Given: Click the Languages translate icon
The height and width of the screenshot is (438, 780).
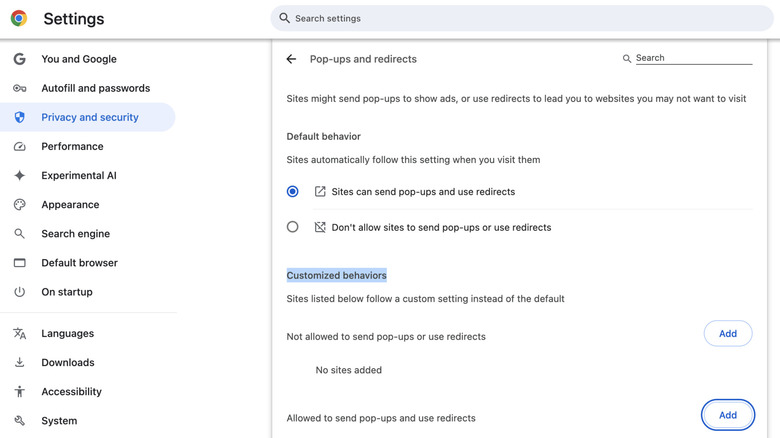Looking at the screenshot, I should point(19,333).
